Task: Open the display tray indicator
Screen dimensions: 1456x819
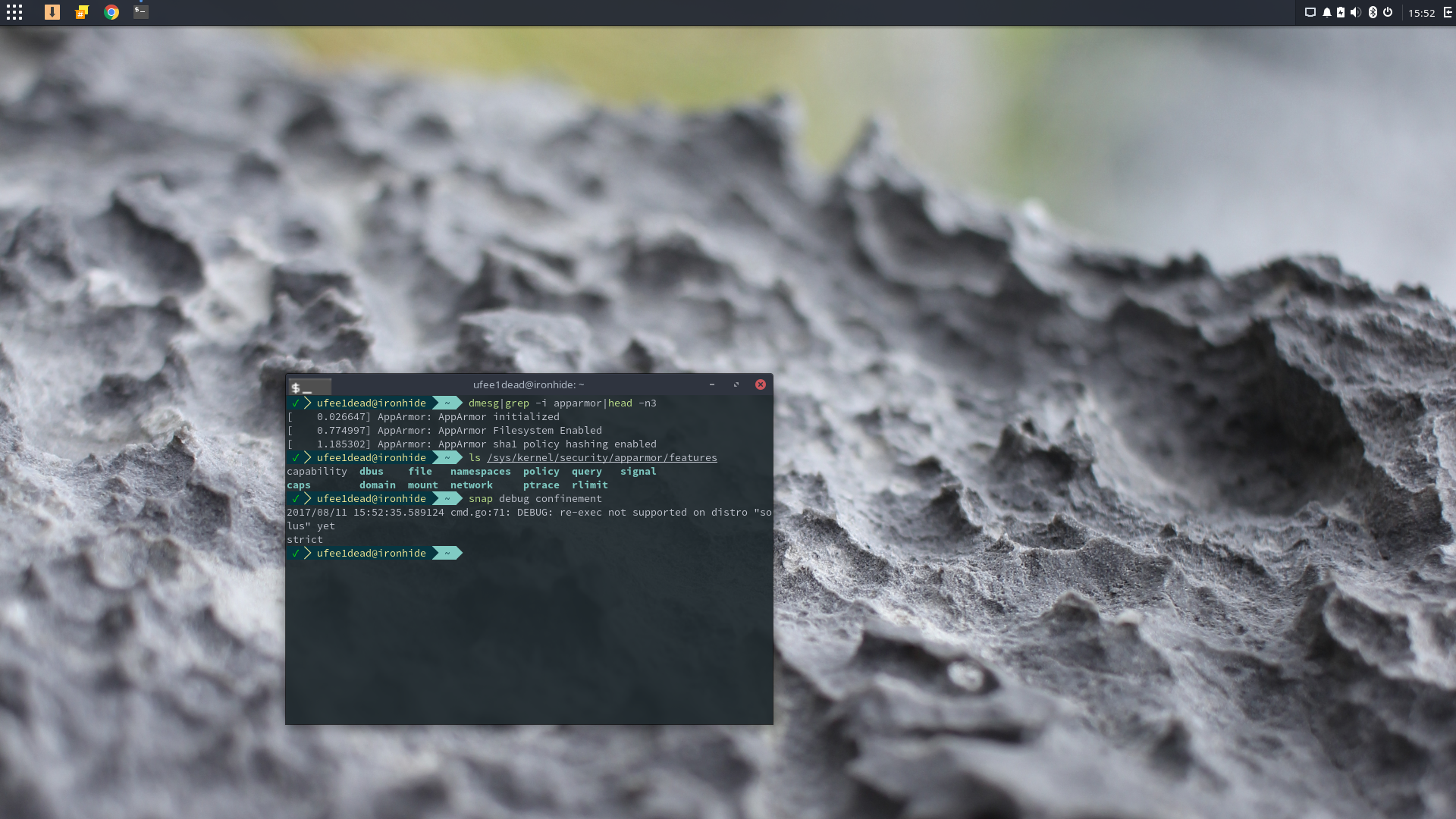Action: [x=1310, y=12]
